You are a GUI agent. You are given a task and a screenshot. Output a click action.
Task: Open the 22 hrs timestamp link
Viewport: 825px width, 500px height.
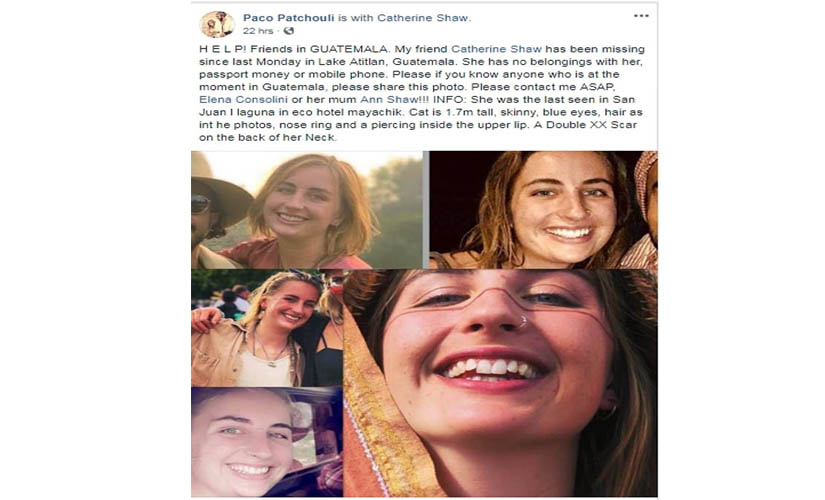click(258, 31)
